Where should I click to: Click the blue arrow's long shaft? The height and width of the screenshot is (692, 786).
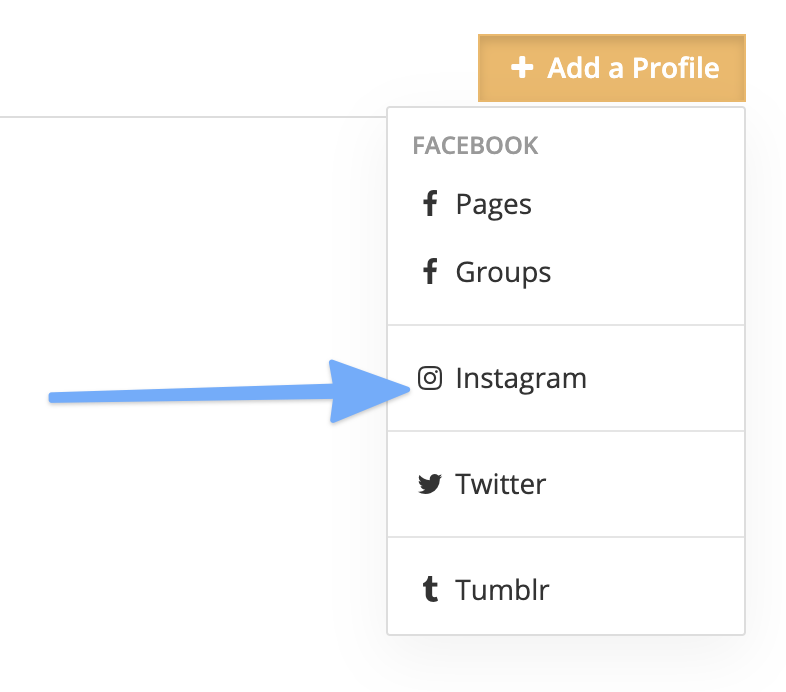tap(190, 394)
